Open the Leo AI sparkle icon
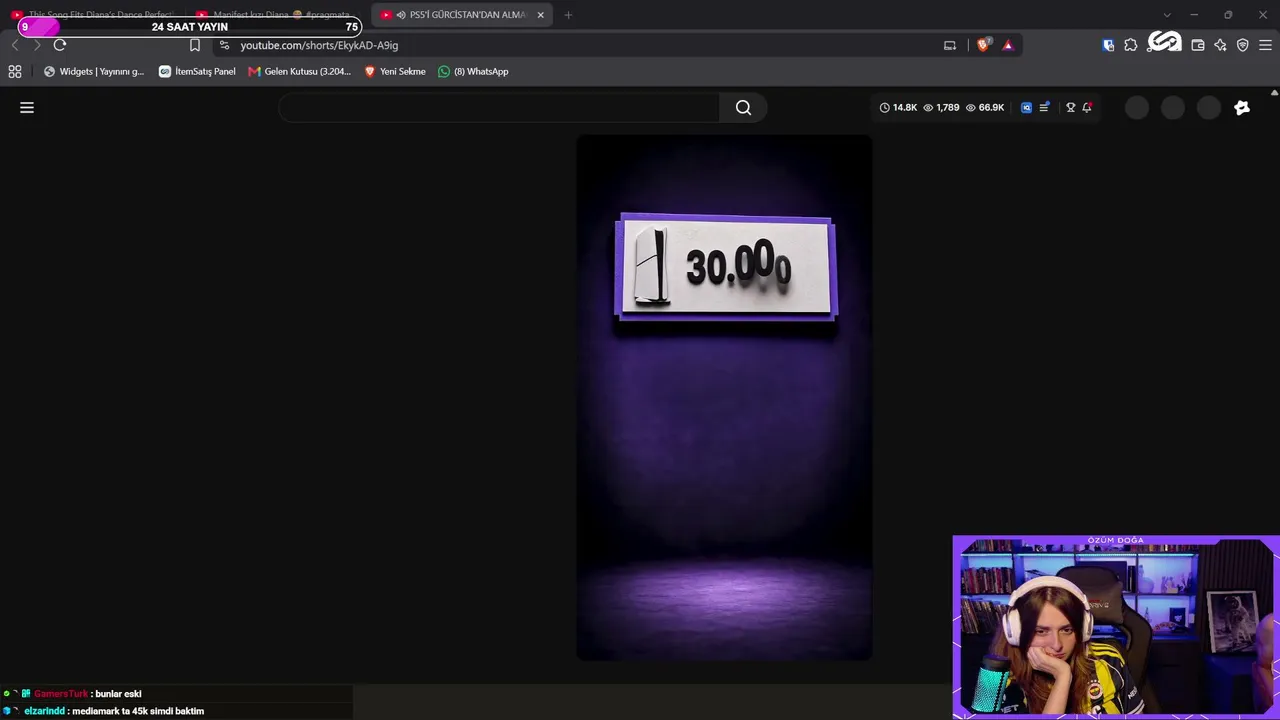Viewport: 1280px width, 720px height. click(x=1220, y=45)
